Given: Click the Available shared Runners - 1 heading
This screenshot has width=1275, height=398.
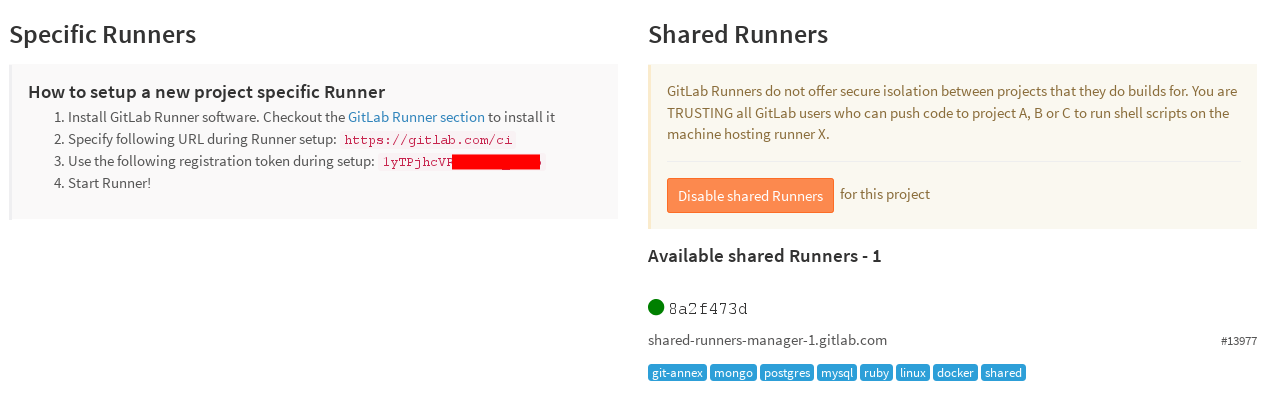Looking at the screenshot, I should point(764,256).
